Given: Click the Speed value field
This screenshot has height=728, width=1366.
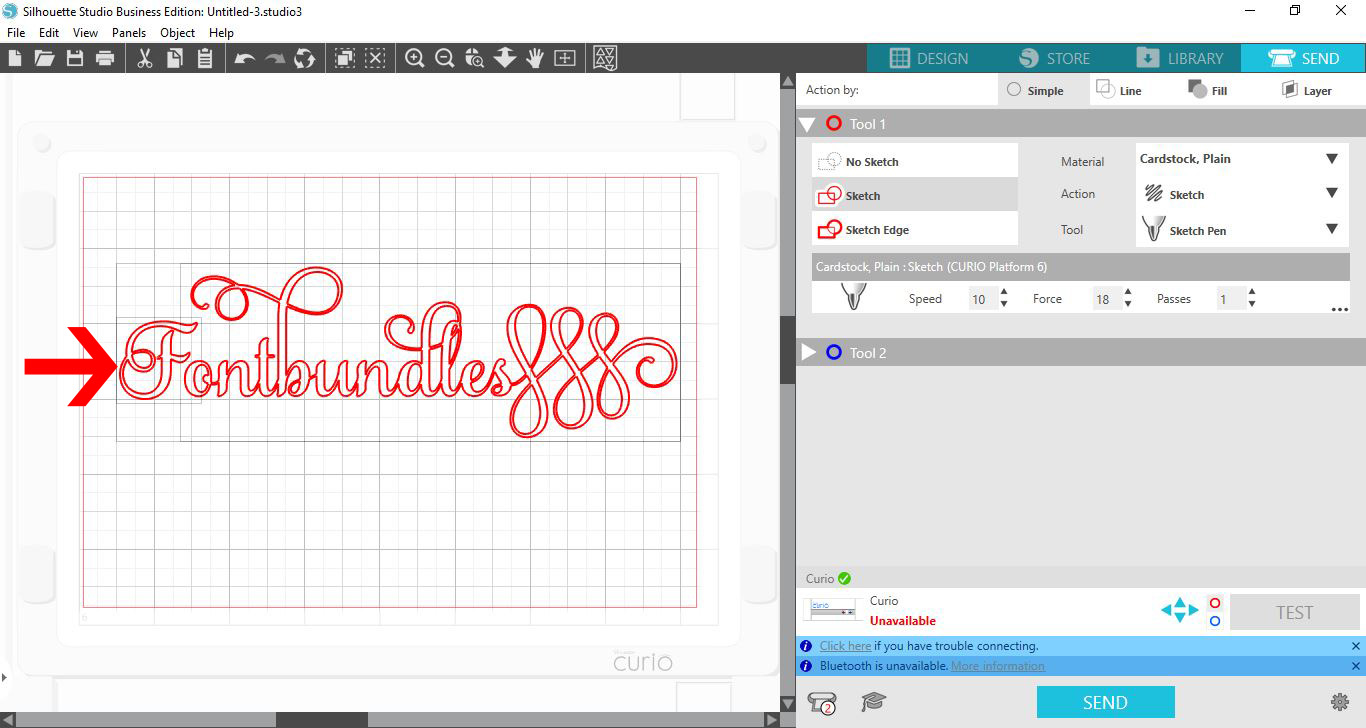Looking at the screenshot, I should (x=982, y=299).
